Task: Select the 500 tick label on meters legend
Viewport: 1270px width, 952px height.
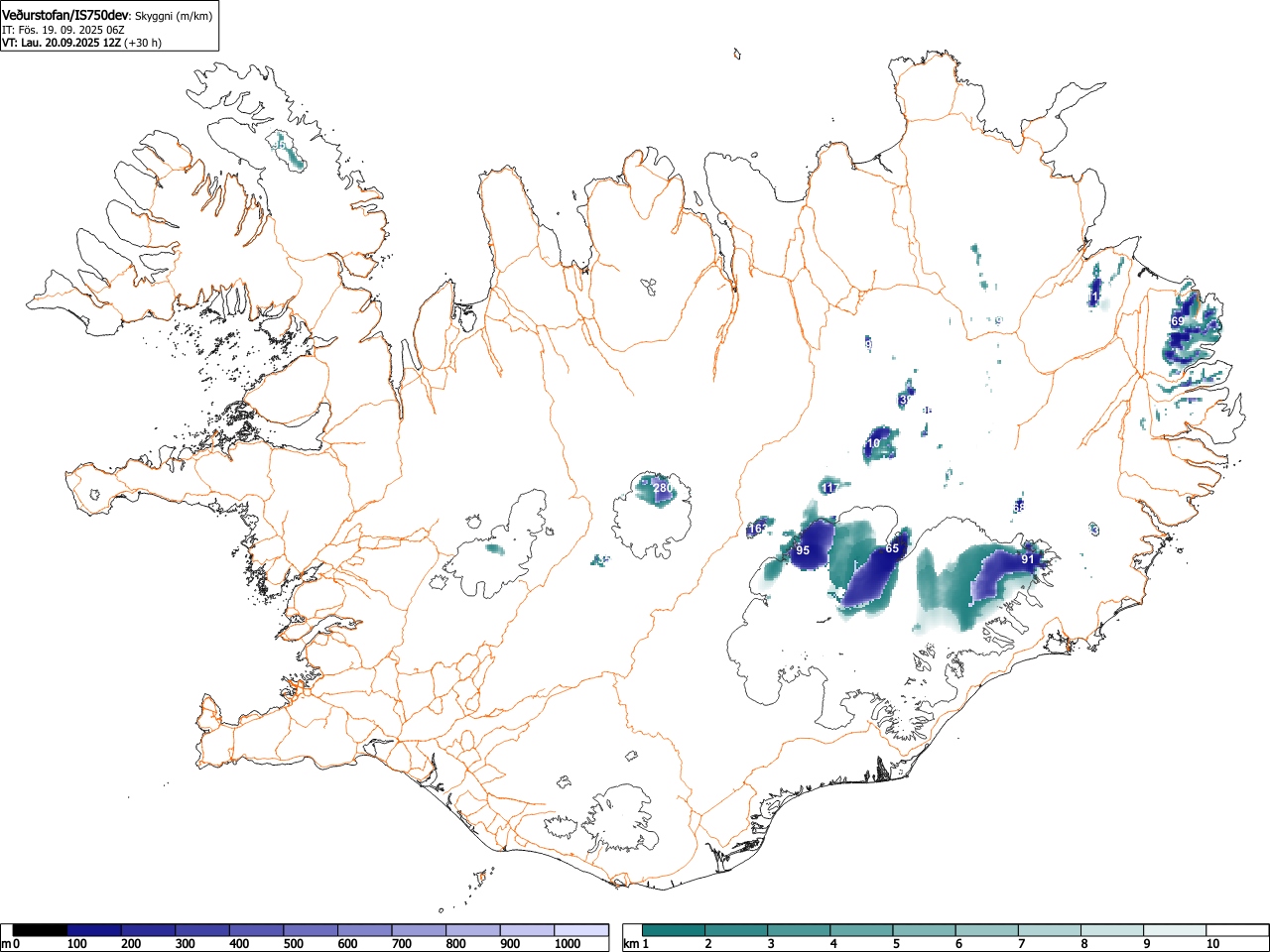Action: [x=293, y=944]
